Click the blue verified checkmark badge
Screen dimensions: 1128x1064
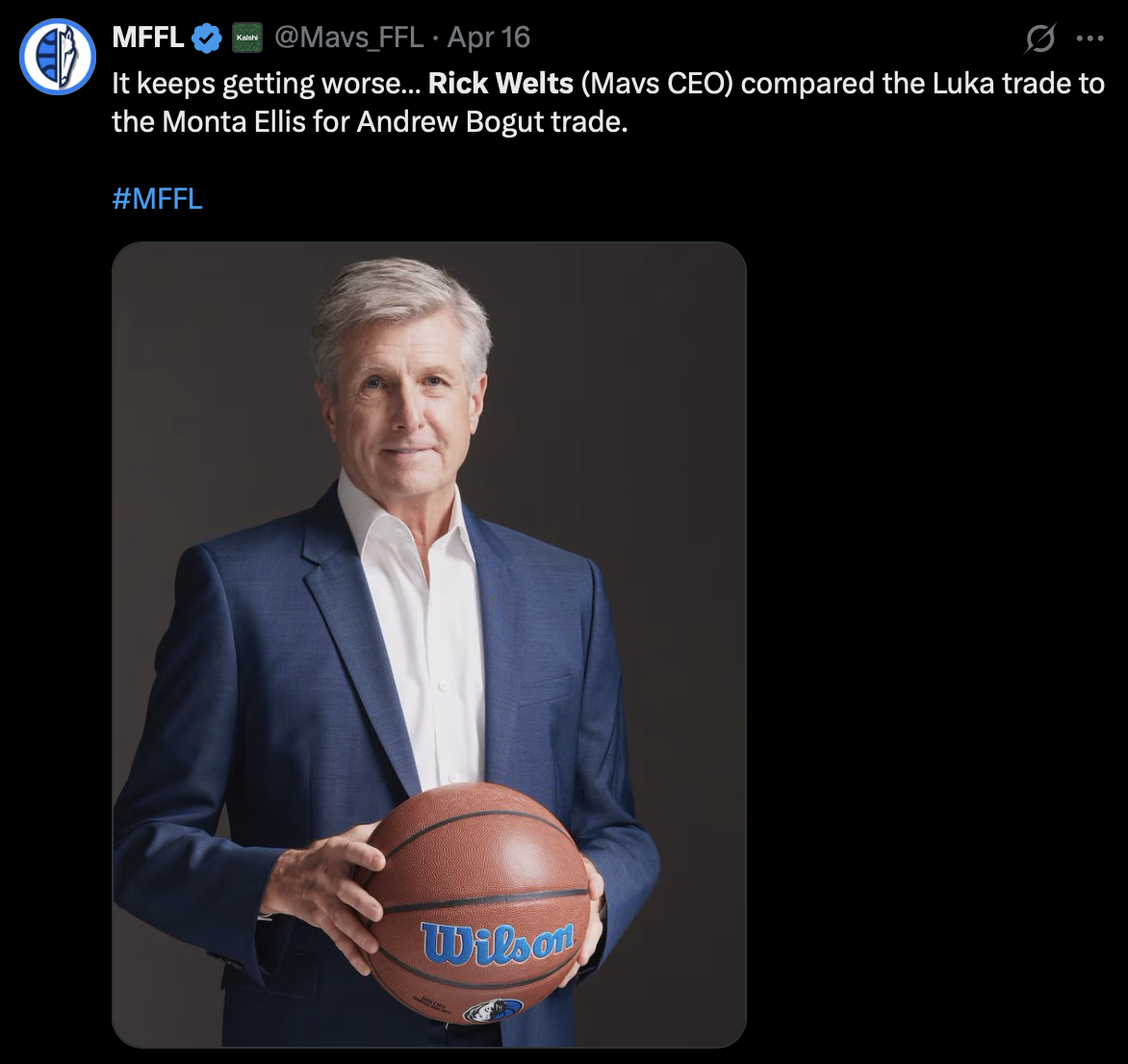tap(207, 38)
